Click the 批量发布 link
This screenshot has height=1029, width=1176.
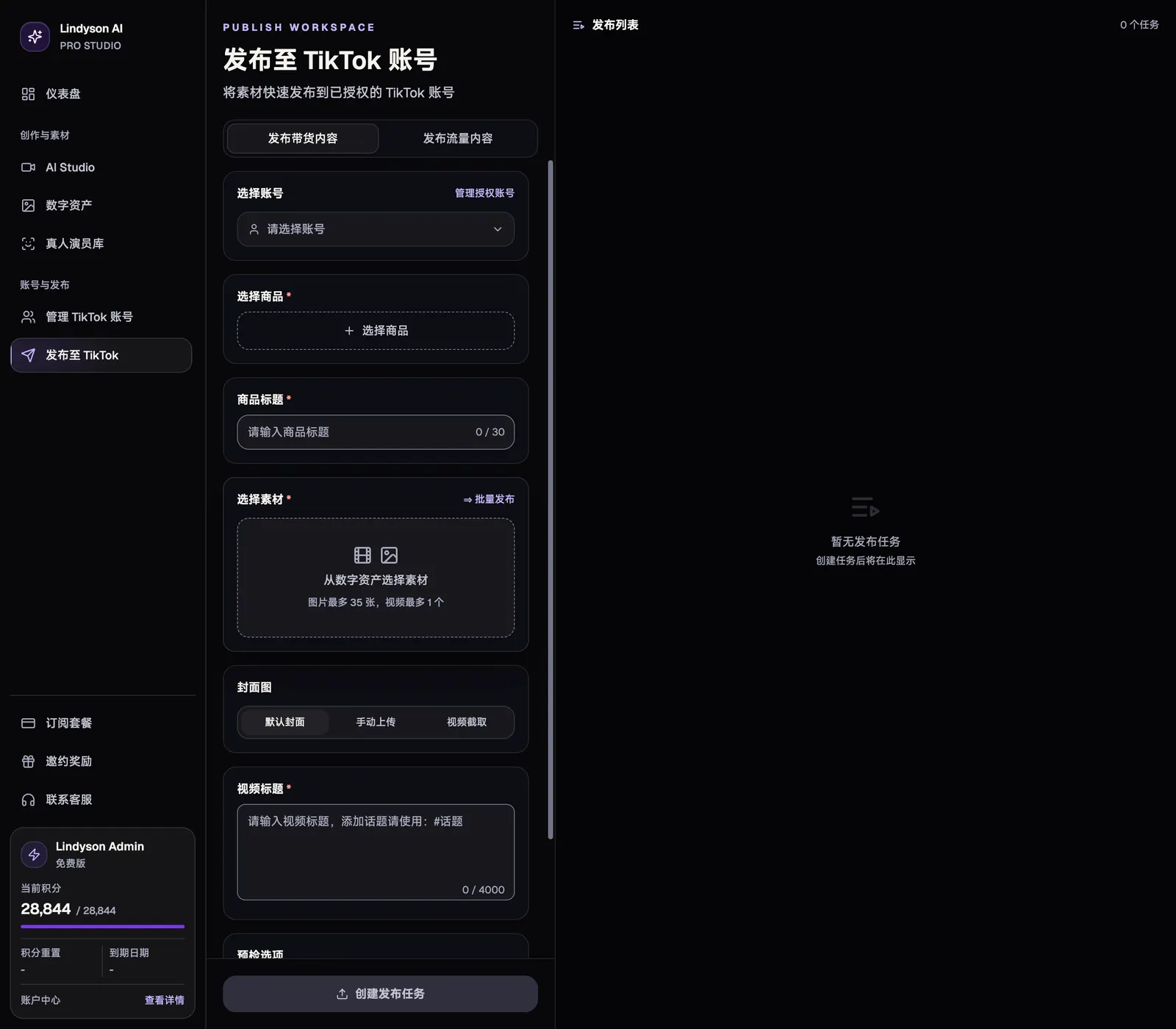[489, 499]
